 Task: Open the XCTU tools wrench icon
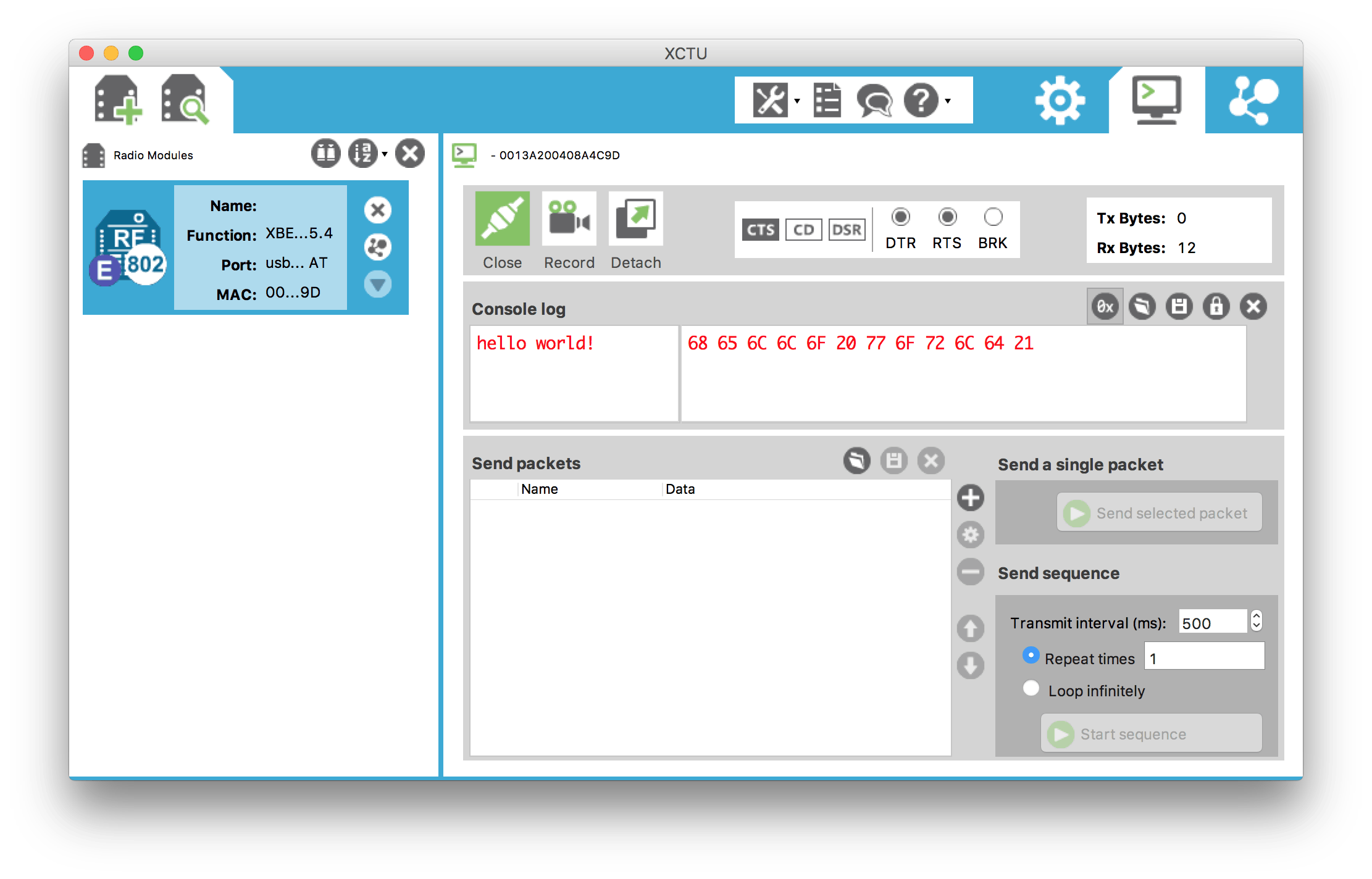(770, 100)
